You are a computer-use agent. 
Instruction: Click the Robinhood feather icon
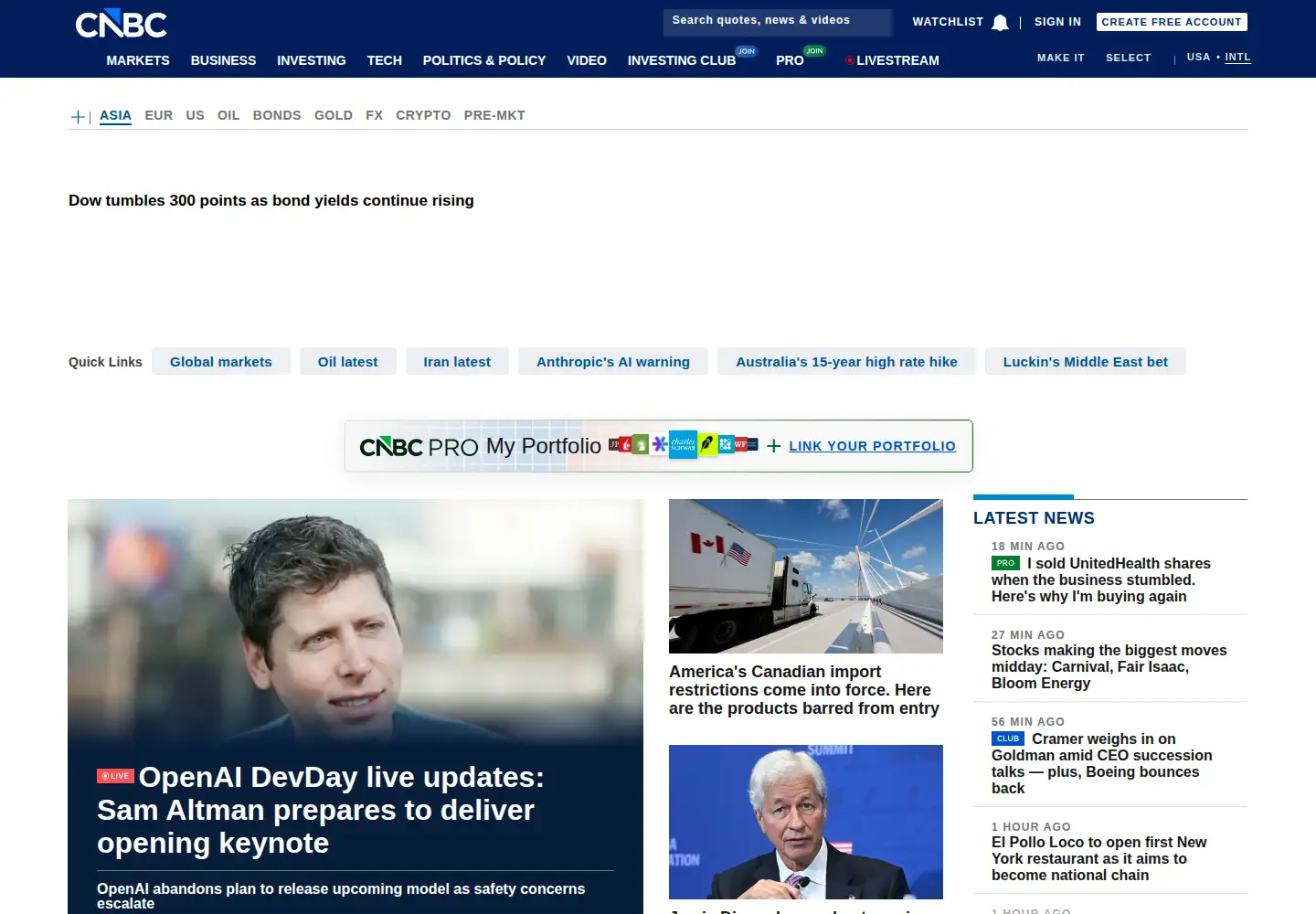pos(708,444)
